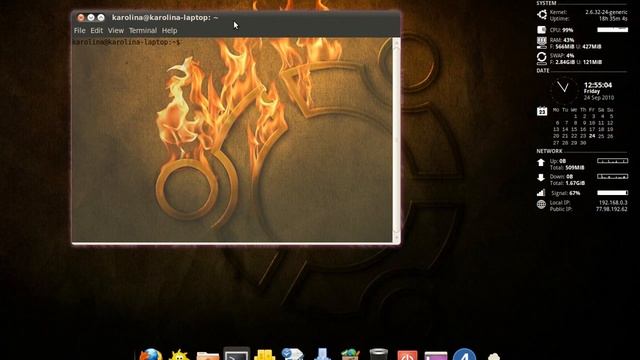The width and height of the screenshot is (640, 360).
Task: Click the terminal vertical scrollbar
Action: (396, 140)
